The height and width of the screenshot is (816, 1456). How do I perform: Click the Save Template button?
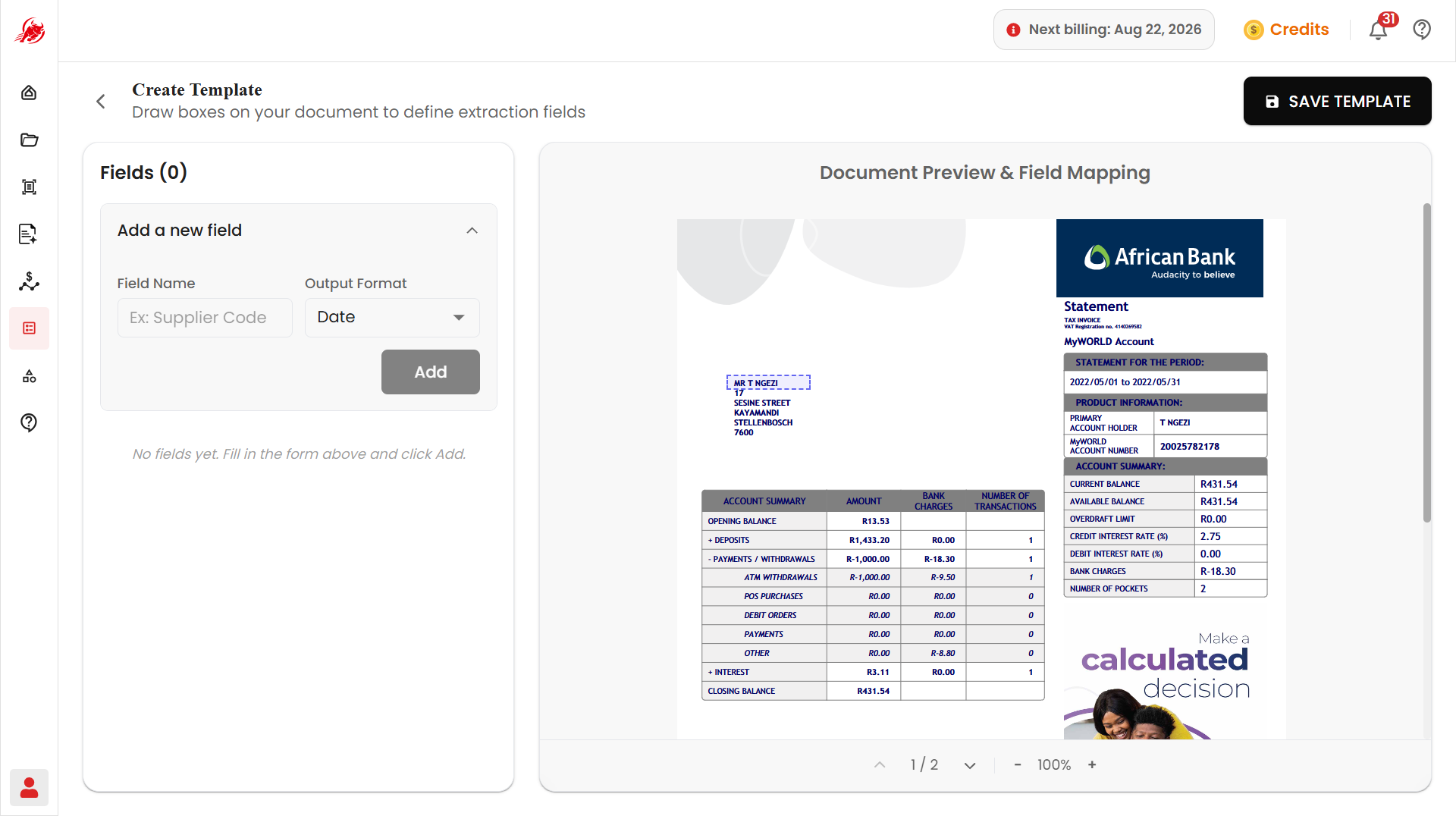(x=1337, y=101)
